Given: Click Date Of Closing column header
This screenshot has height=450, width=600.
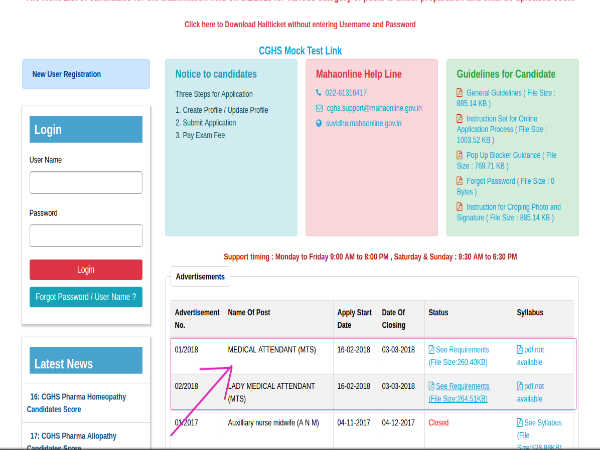Looking at the screenshot, I should coord(394,319).
